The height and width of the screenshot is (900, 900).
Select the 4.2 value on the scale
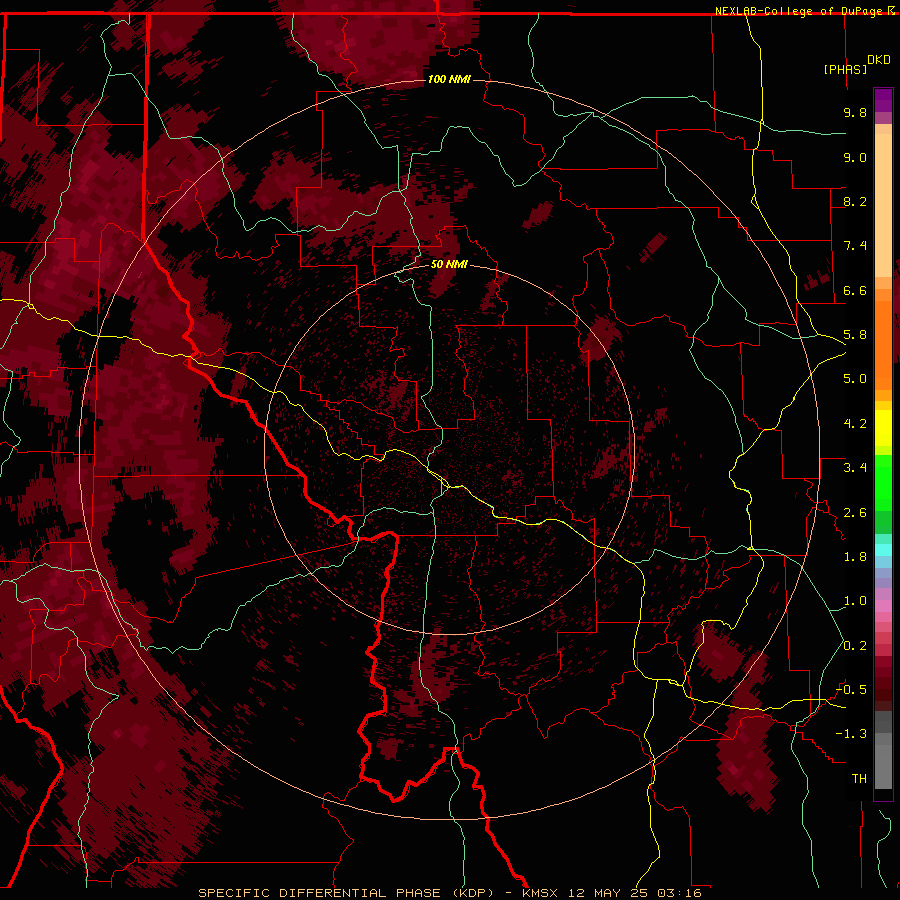(855, 424)
